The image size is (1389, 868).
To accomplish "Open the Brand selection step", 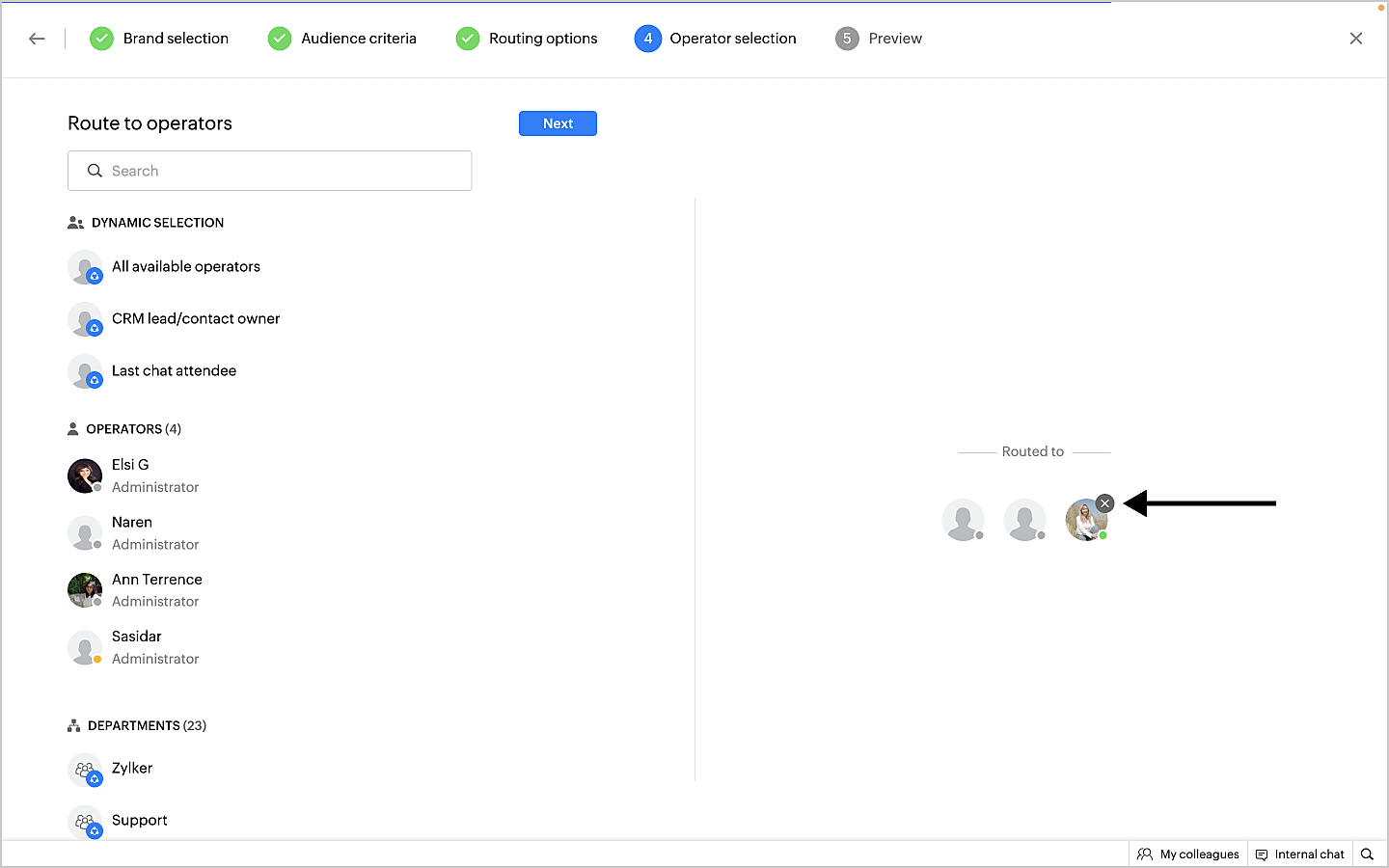I will point(159,39).
